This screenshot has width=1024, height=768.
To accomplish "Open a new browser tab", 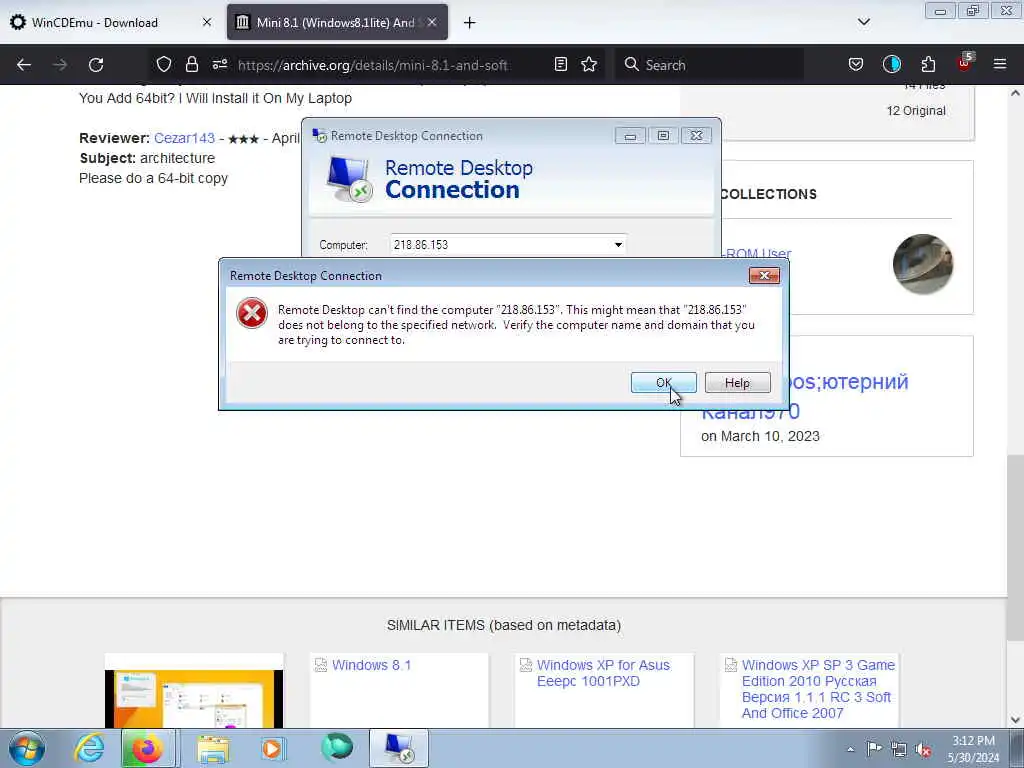I will pyautogui.click(x=469, y=23).
